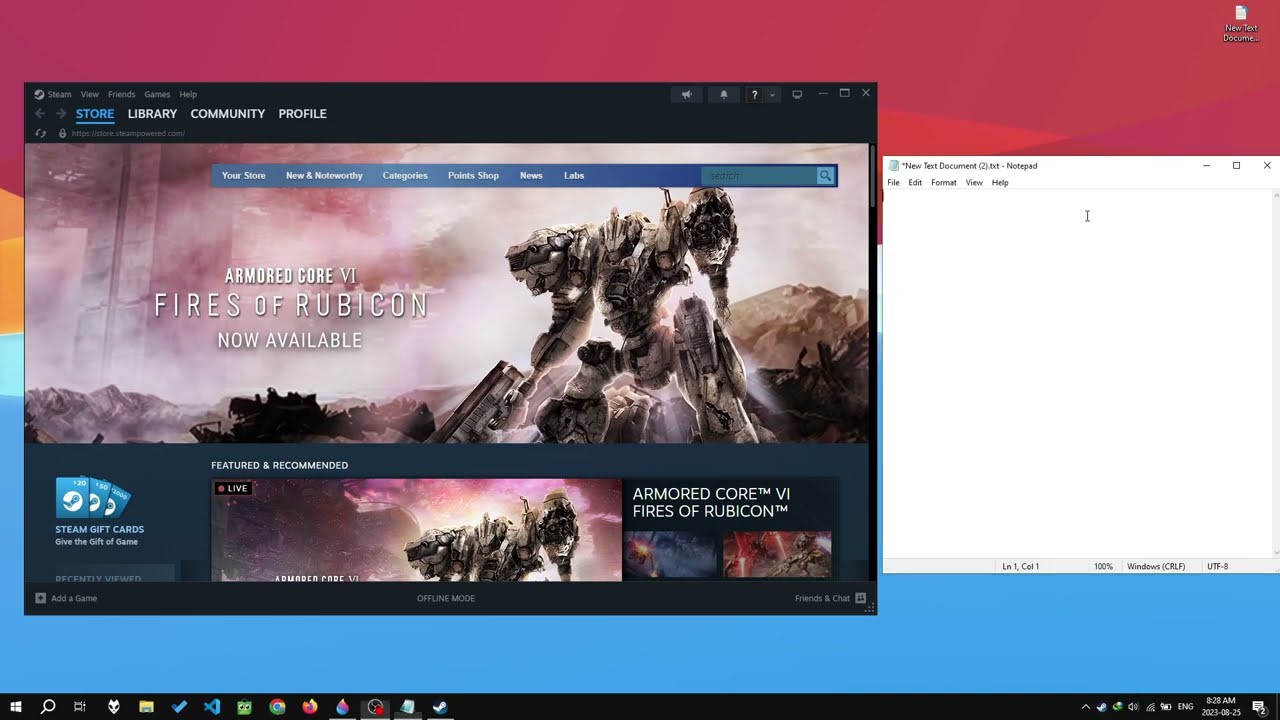Click the Steam icon in system tray

1101,707
